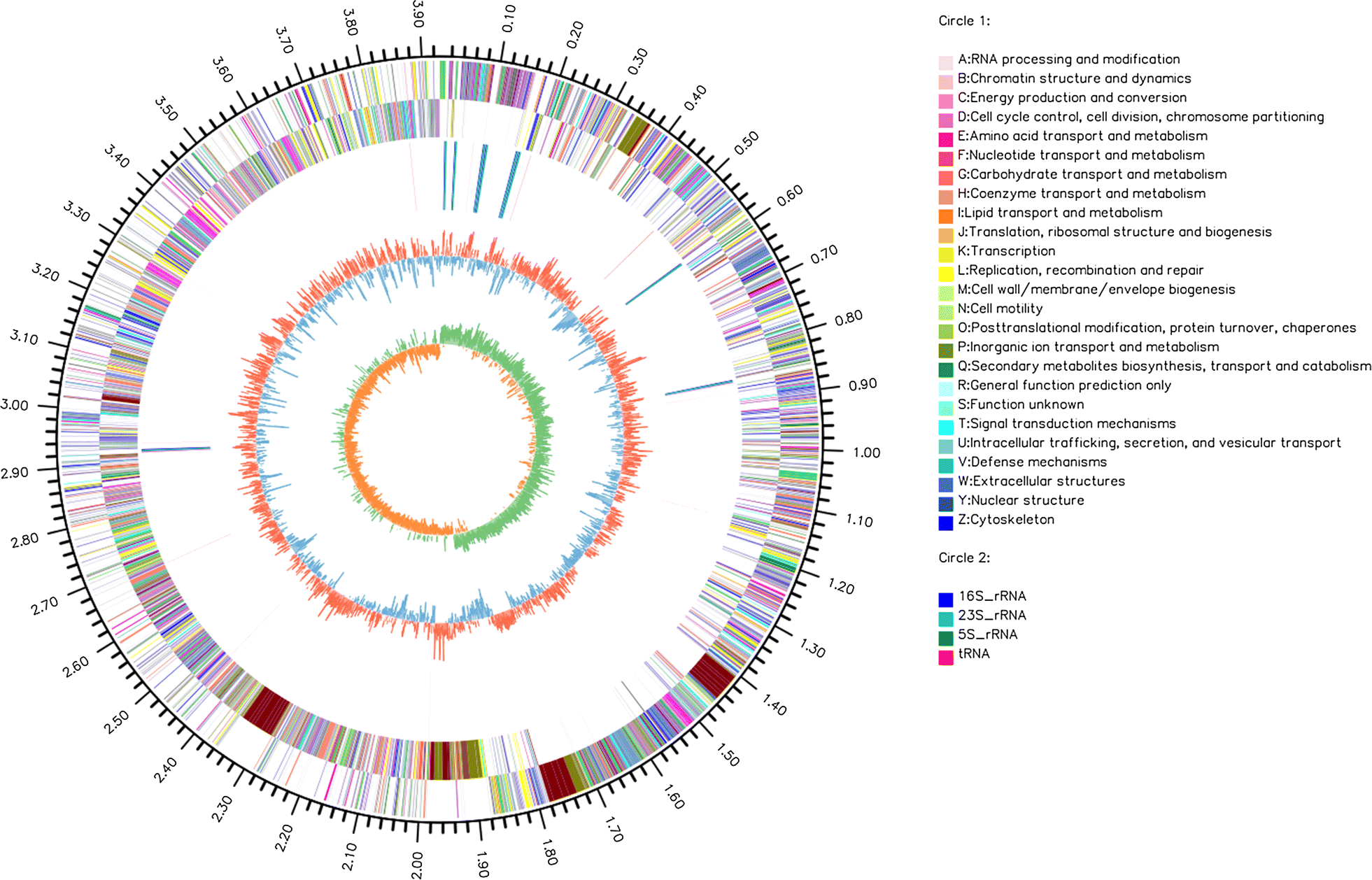This screenshot has width=1372, height=880.
Task: Click the 'S:Function unknown' legend label
Action: (1021, 404)
